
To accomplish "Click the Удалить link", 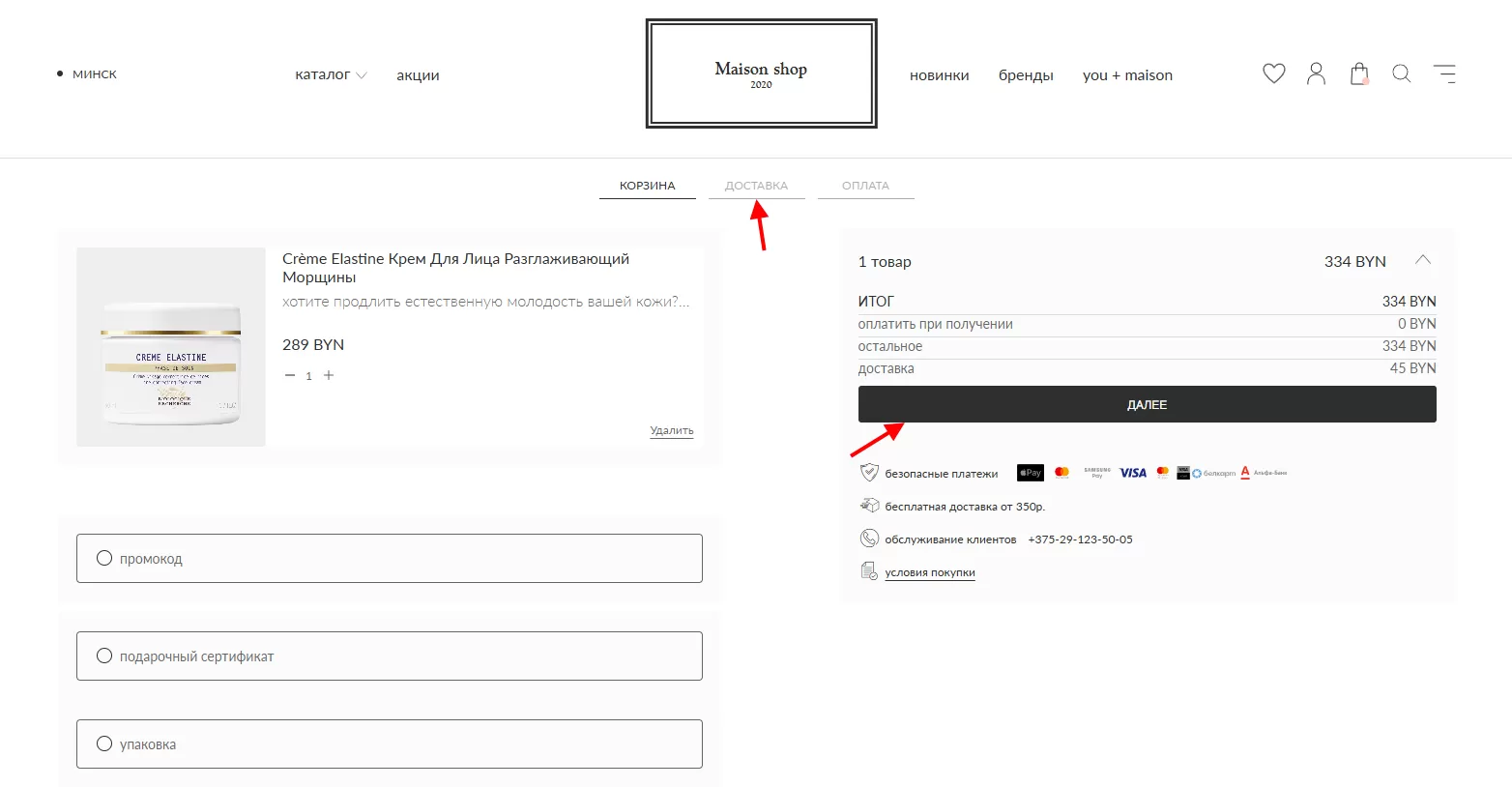I will (671, 430).
